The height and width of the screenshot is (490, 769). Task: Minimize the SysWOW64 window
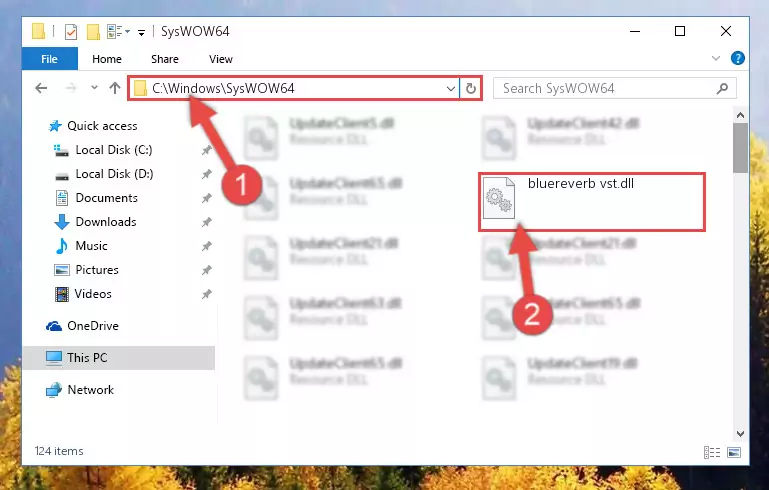pos(635,31)
